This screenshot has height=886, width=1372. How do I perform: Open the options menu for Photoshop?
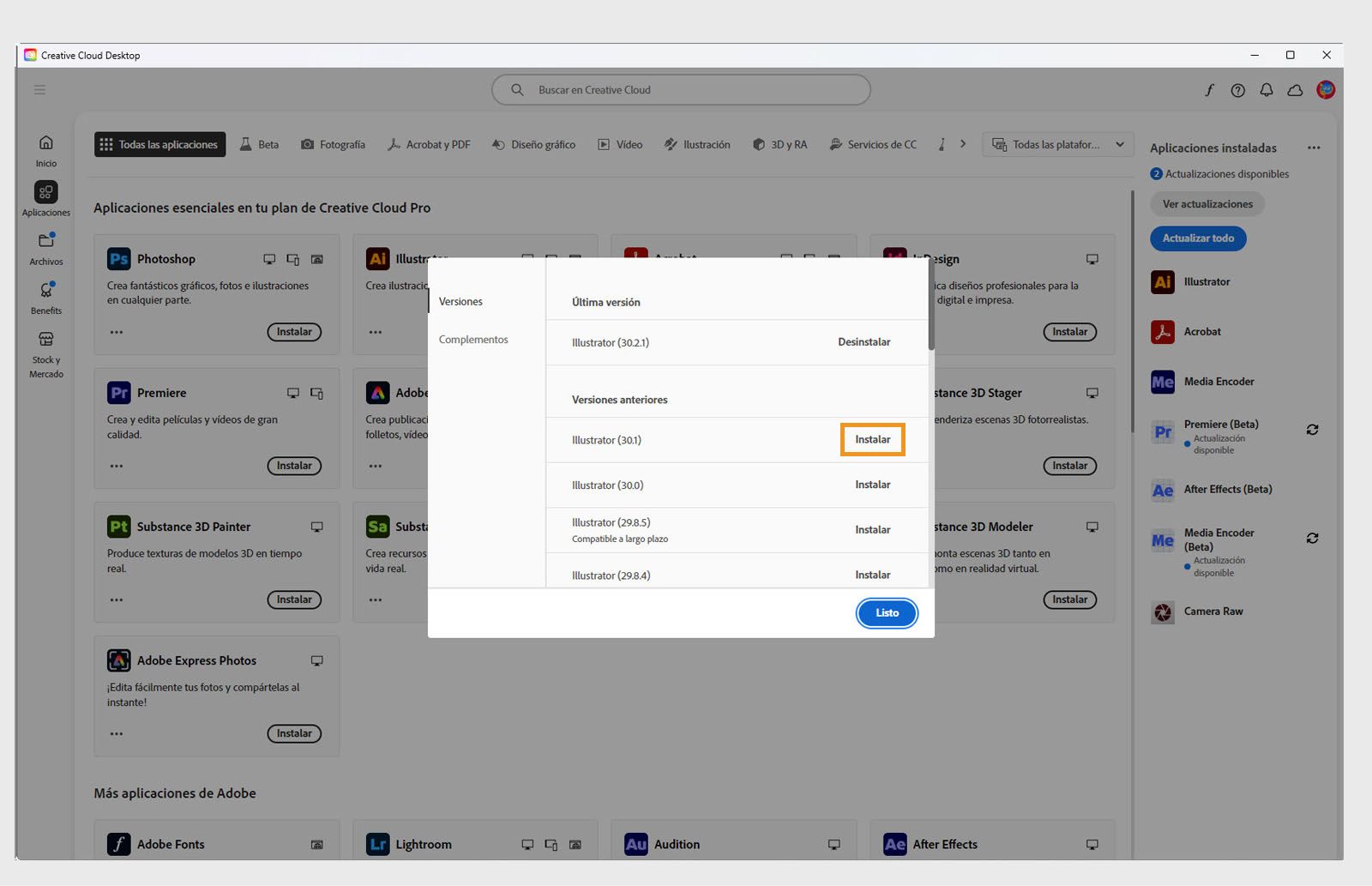pos(117,332)
